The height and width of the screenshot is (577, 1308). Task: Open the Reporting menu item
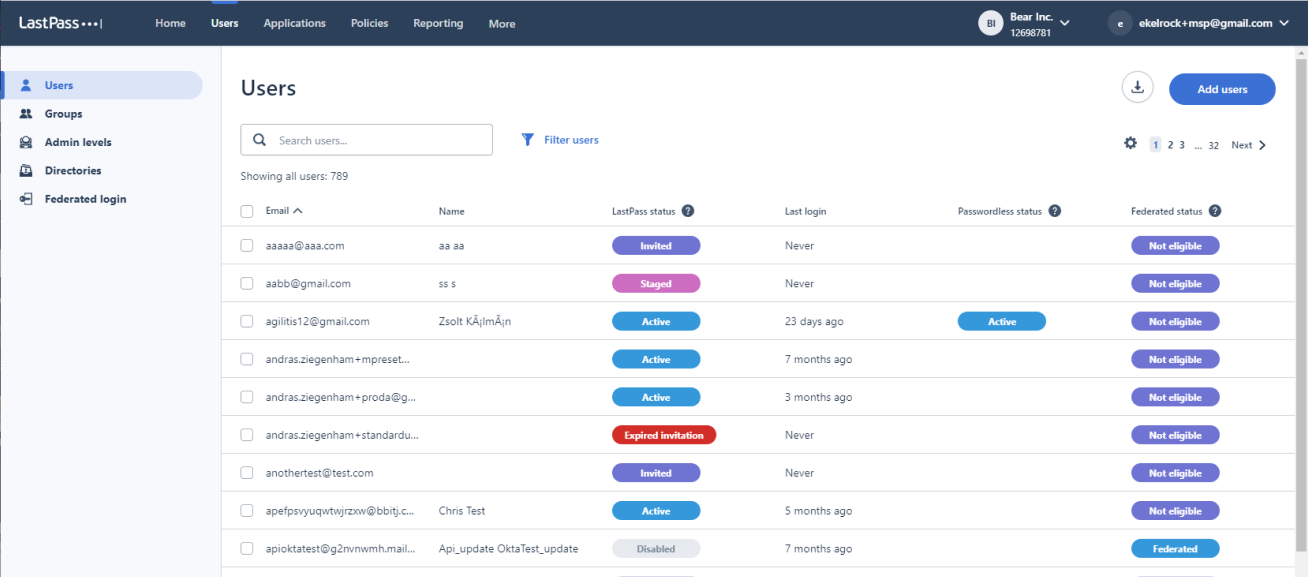(x=438, y=23)
